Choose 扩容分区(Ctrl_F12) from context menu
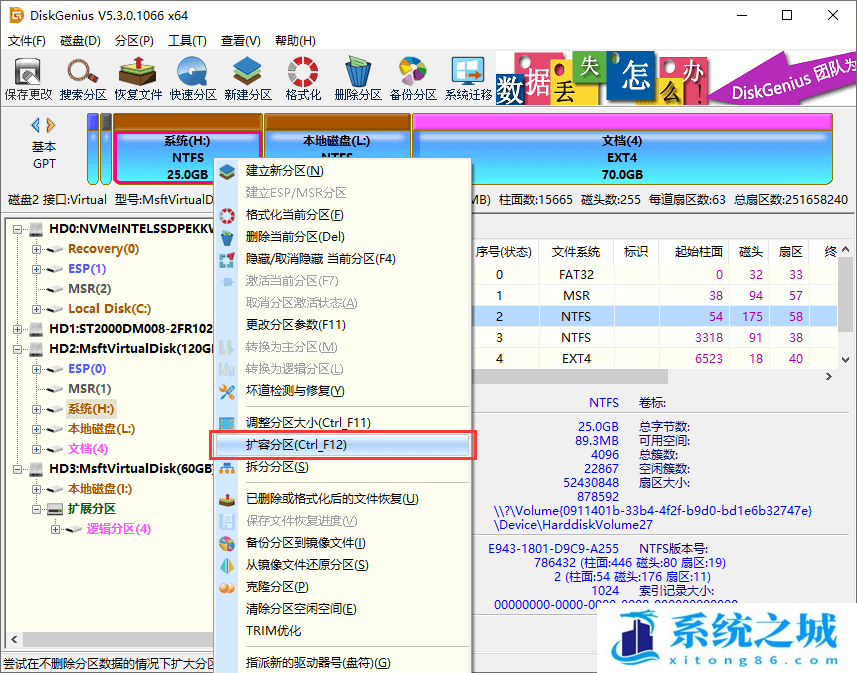The width and height of the screenshot is (857, 673). (296, 445)
